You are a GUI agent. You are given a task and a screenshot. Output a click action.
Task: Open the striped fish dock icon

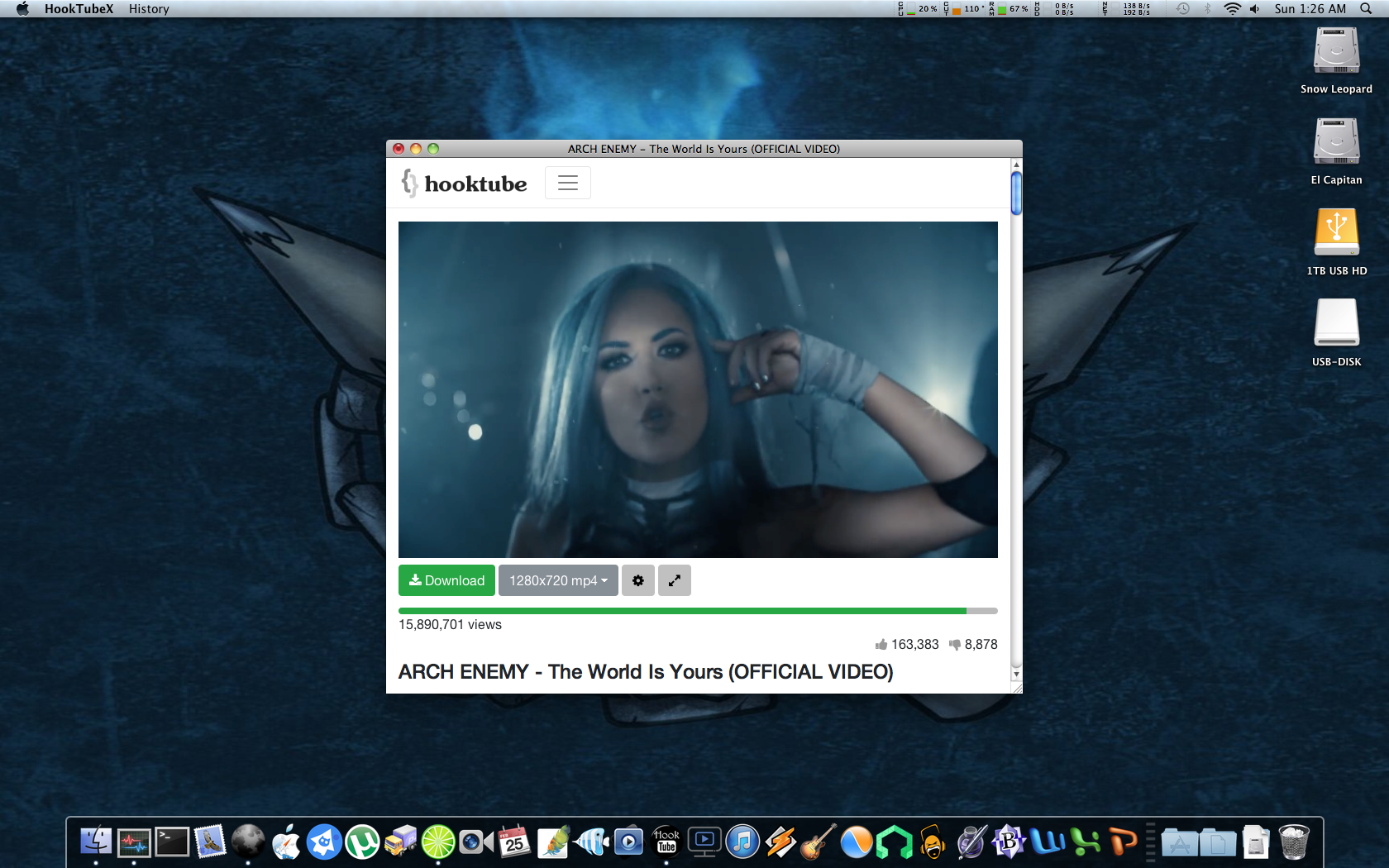[x=590, y=842]
